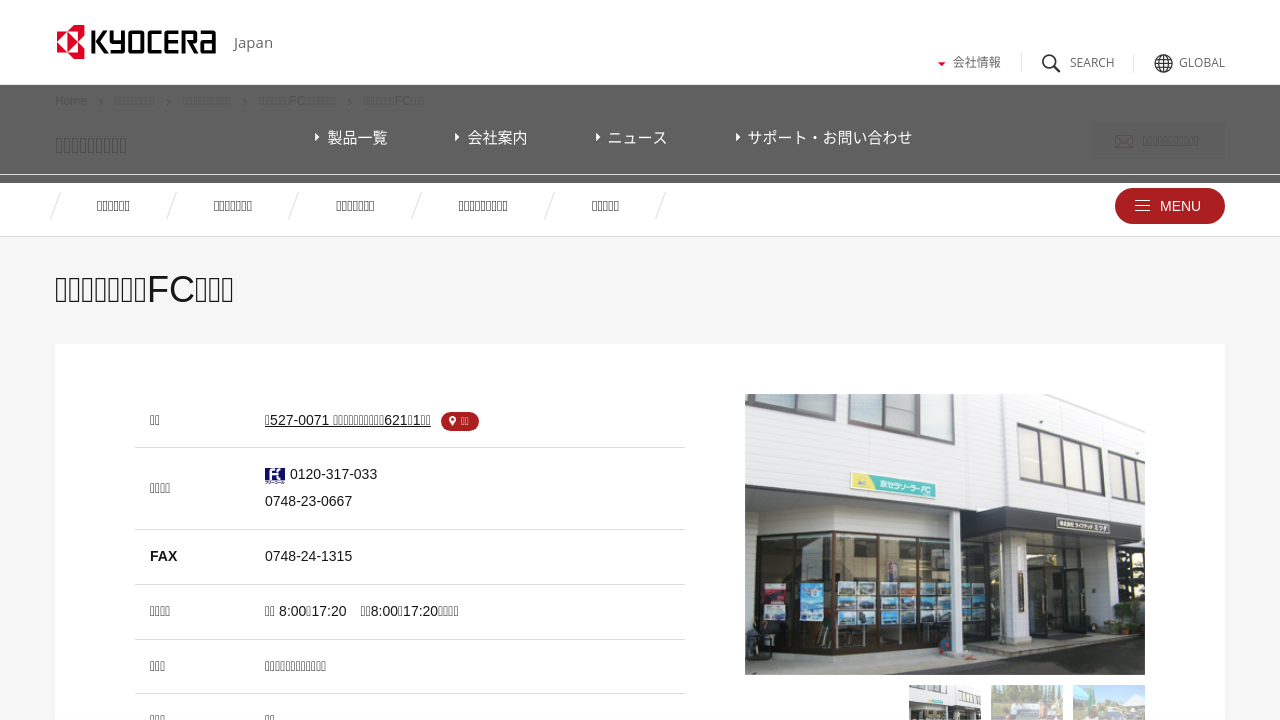
Task: Select the third photo thumbnail
Action: coord(1108,702)
